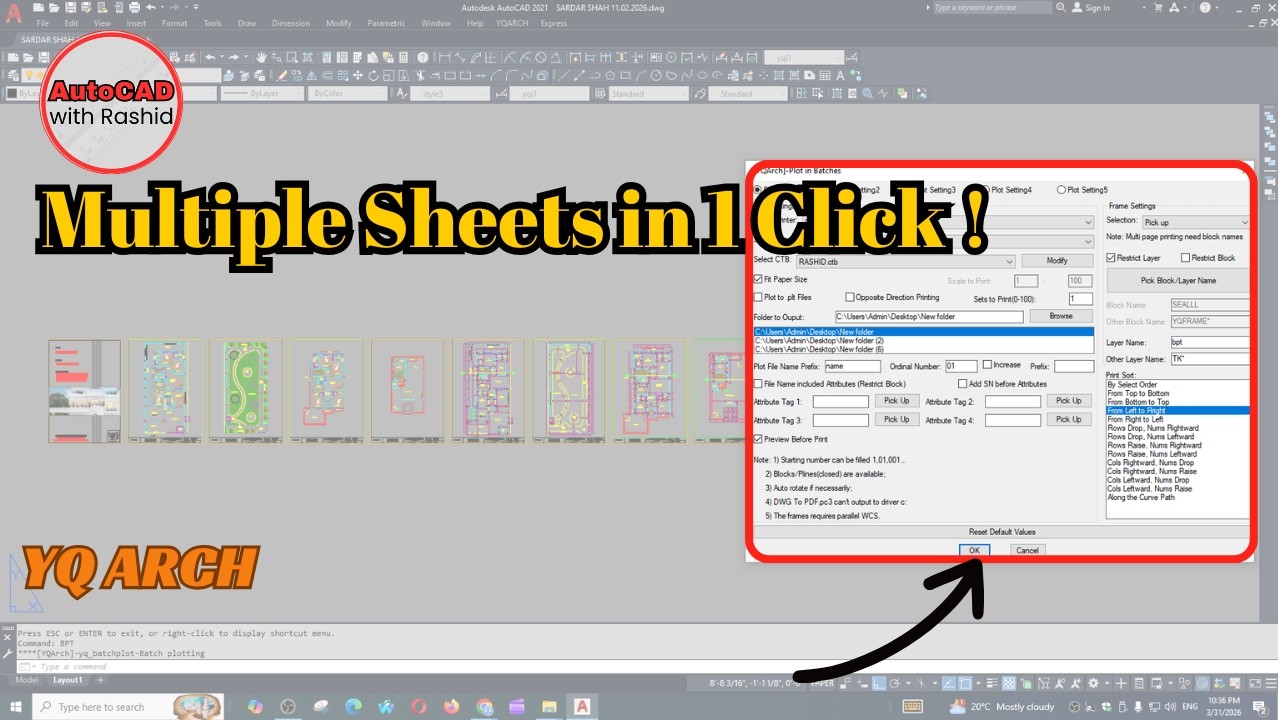This screenshot has width=1280, height=720.
Task: Open the Plot print icon in quick access toolbar
Action: pos(134,8)
